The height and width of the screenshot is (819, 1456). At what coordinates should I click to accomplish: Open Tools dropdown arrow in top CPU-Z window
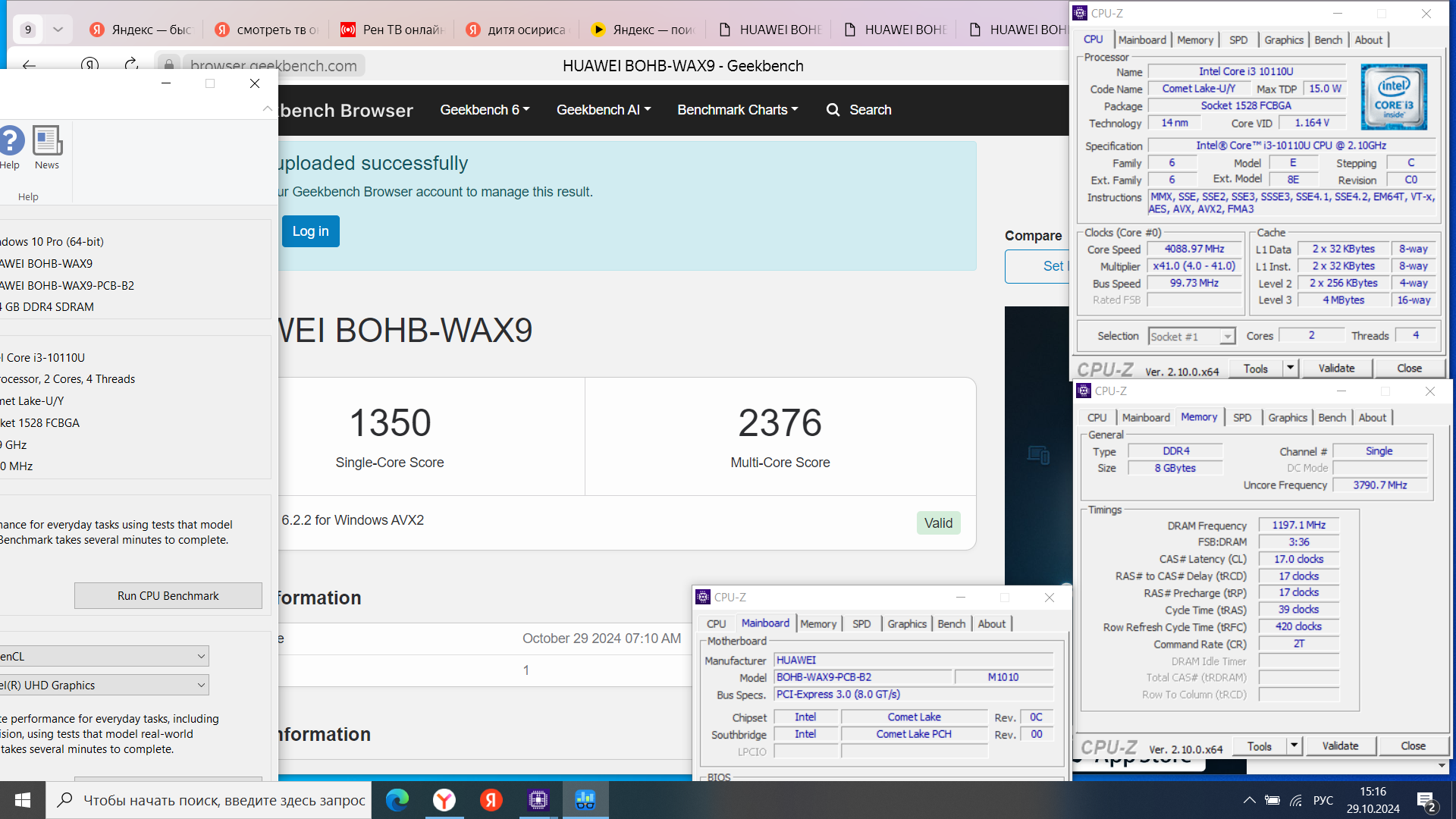pyautogui.click(x=1290, y=369)
